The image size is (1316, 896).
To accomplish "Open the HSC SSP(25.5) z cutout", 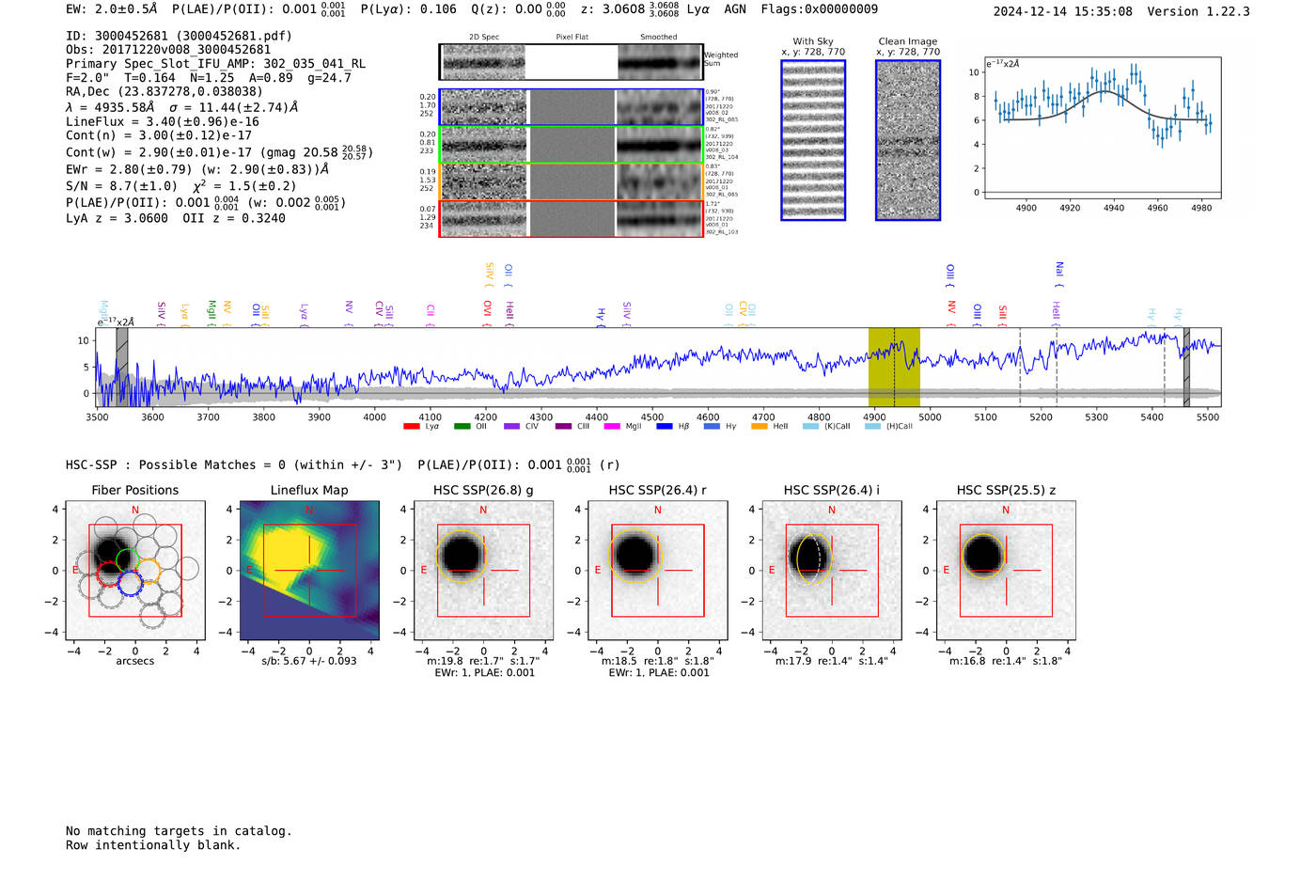I will click(1006, 571).
